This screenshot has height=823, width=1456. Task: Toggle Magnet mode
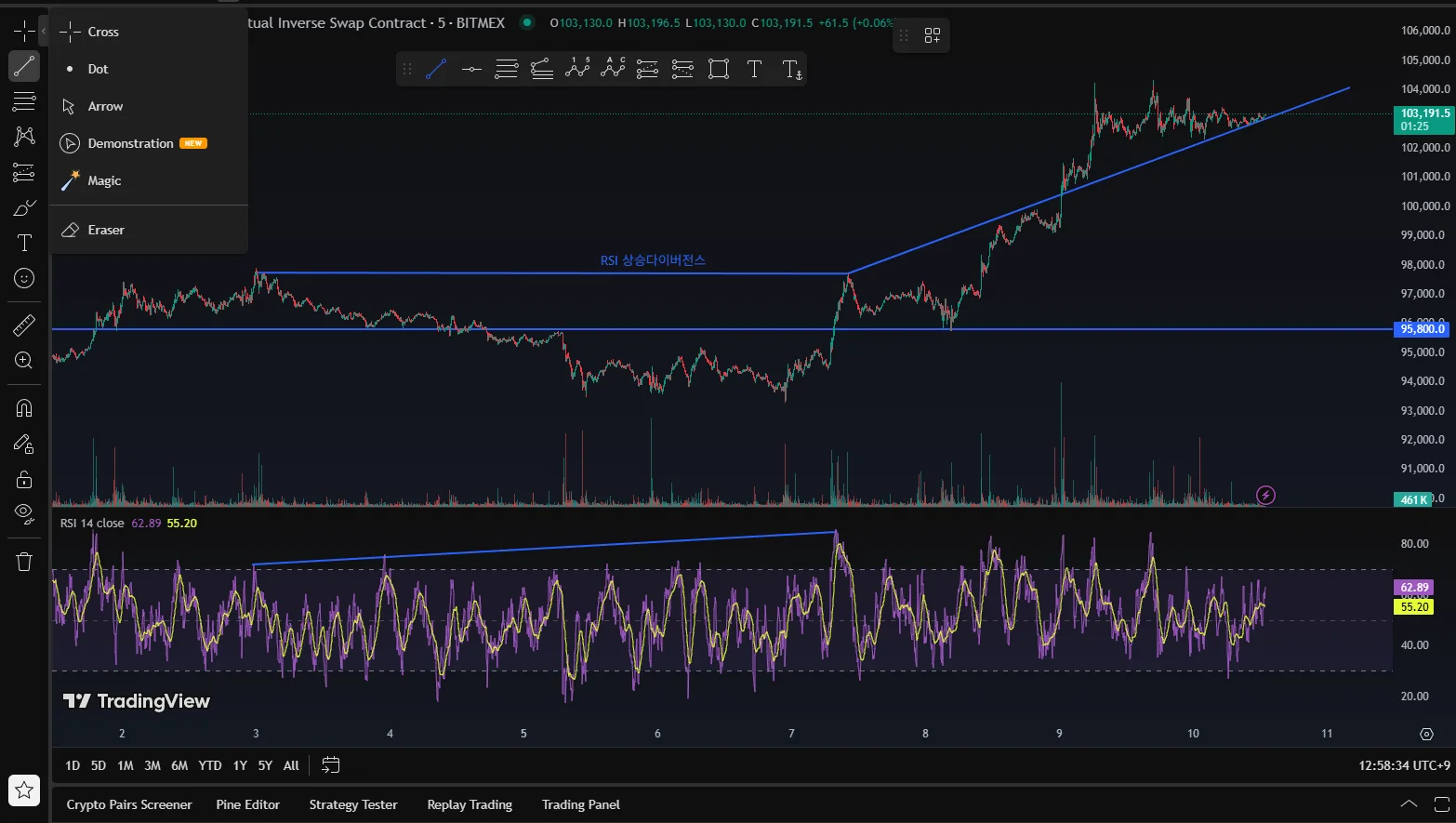pyautogui.click(x=24, y=408)
